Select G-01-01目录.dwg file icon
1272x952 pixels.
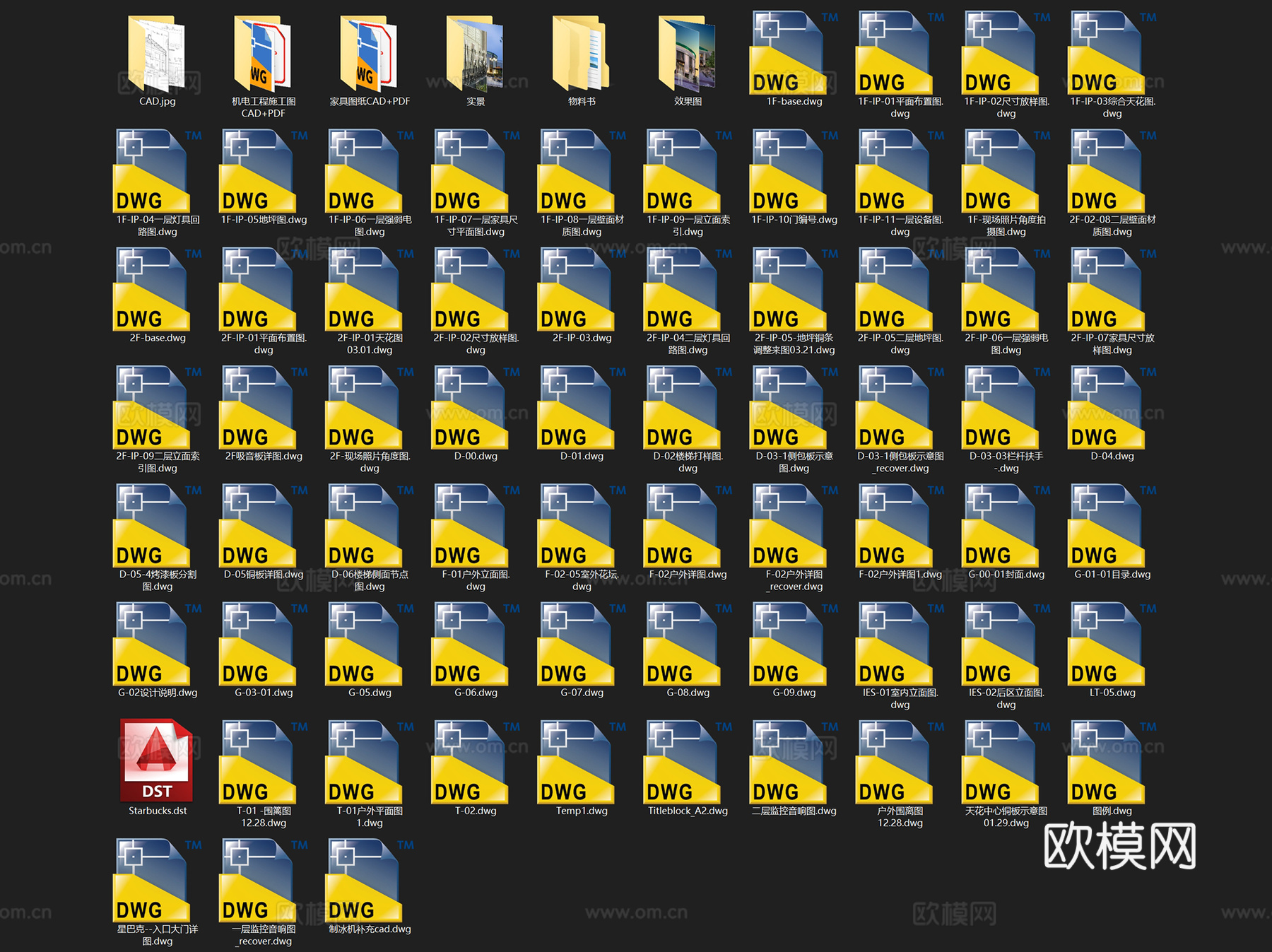coord(1105,525)
